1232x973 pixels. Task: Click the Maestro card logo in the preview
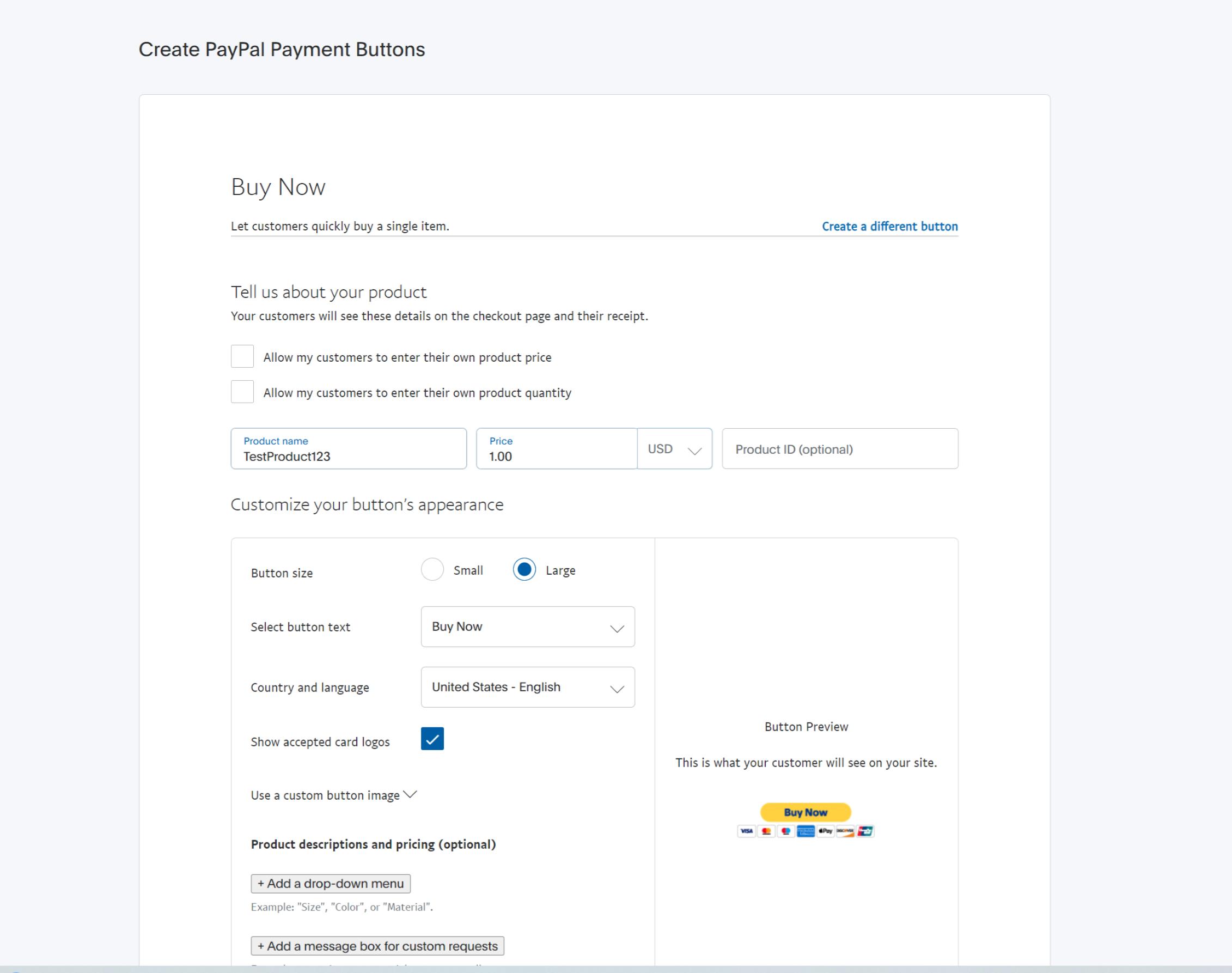pos(786,831)
